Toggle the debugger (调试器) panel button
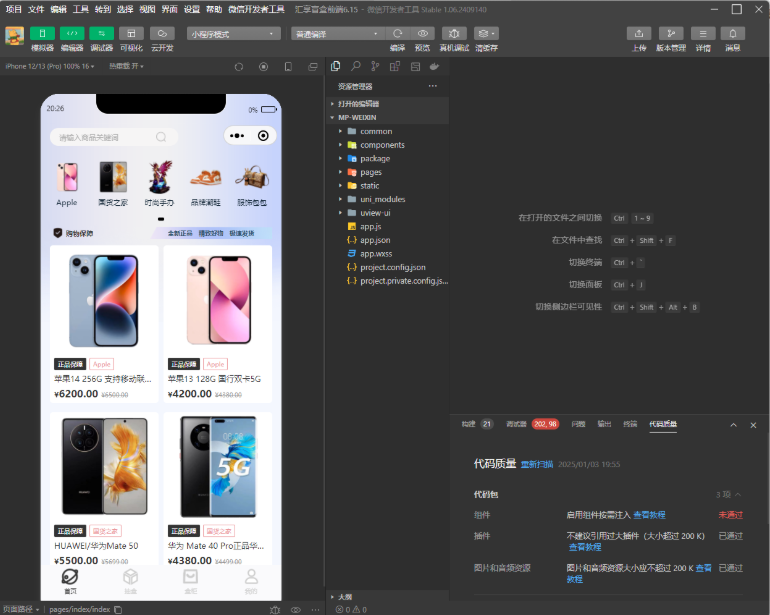Screen dimensions: 770x615 click(x=102, y=33)
